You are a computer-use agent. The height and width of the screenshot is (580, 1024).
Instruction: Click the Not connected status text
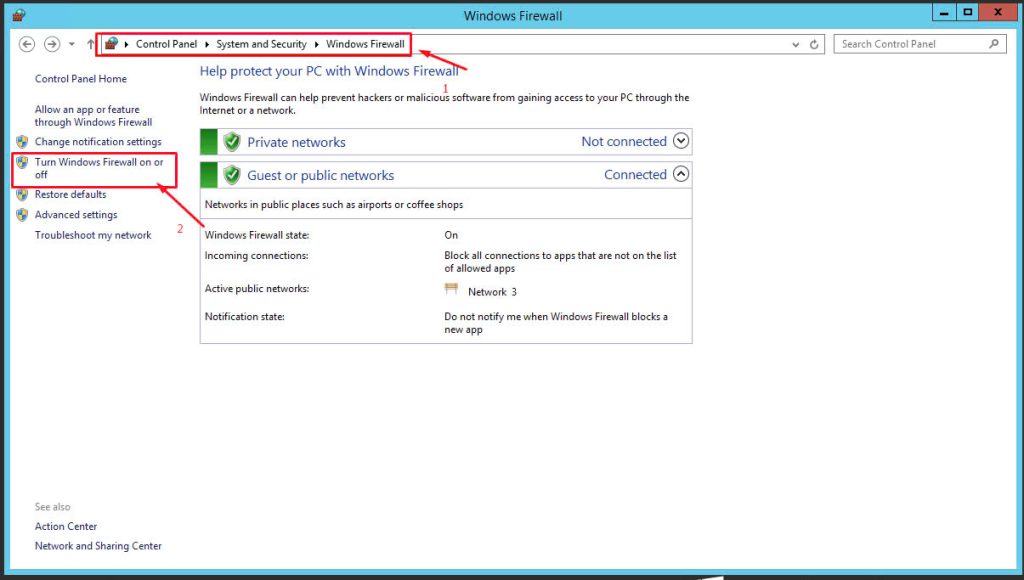(x=624, y=141)
